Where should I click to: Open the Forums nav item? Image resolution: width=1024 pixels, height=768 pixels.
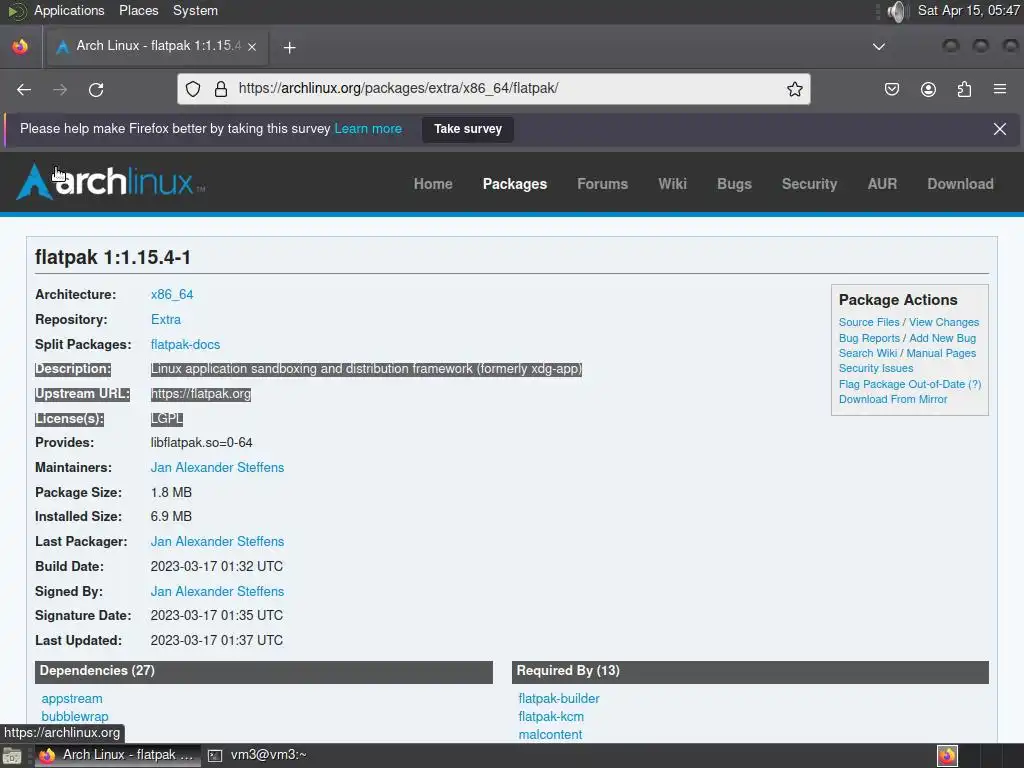click(602, 184)
